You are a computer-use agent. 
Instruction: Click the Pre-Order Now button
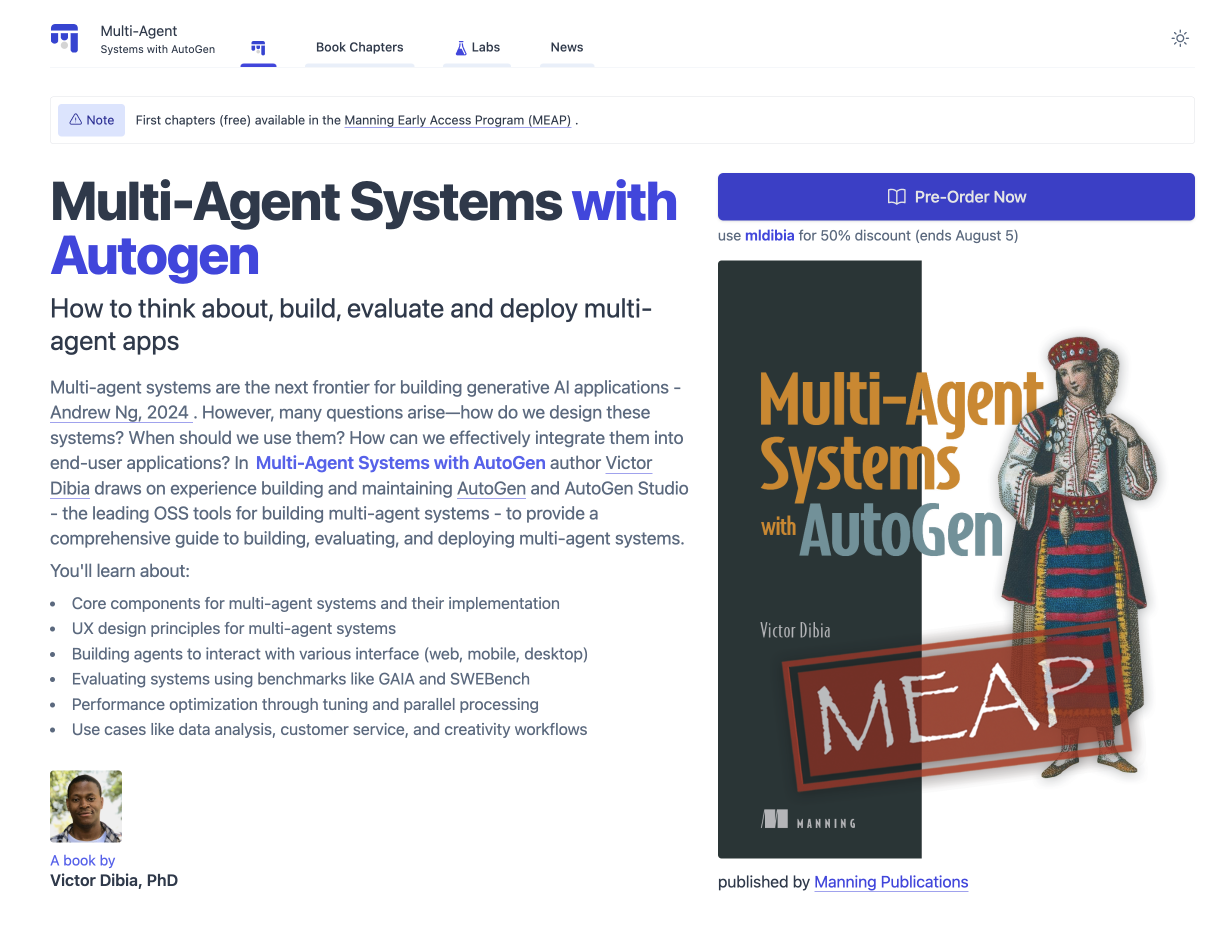[x=956, y=197]
